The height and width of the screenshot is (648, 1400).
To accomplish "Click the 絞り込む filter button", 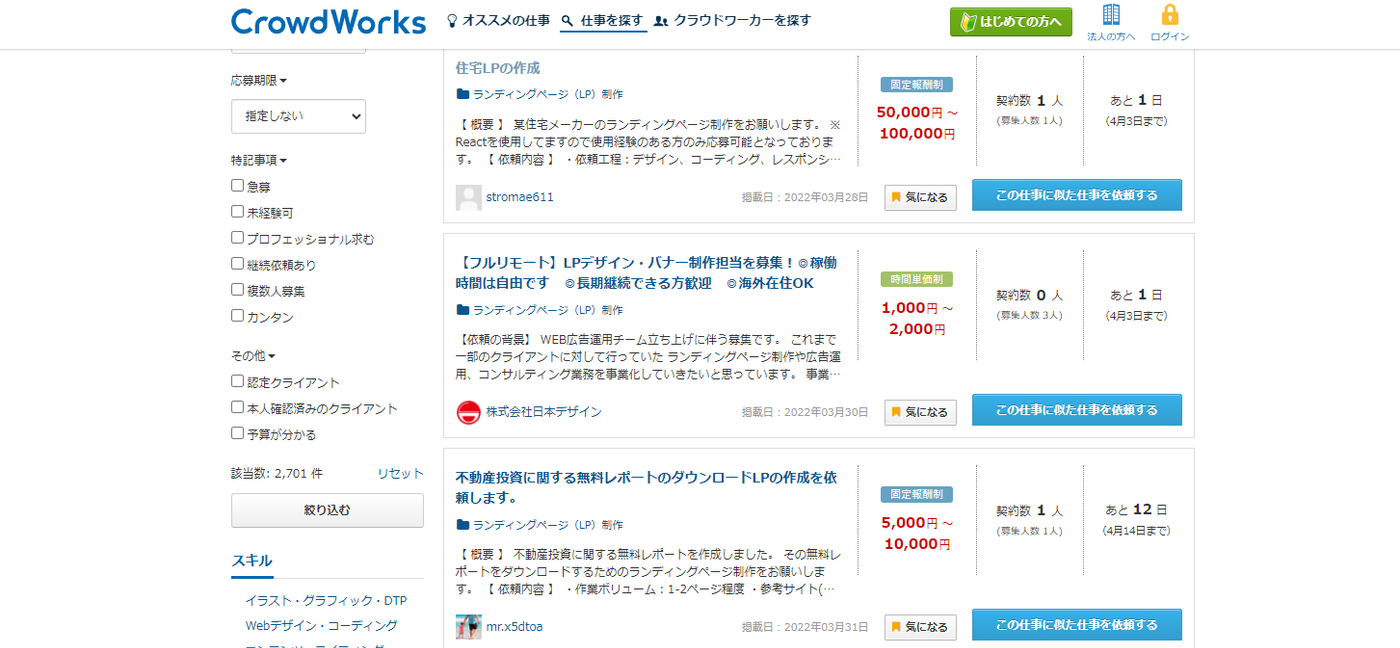I will click(x=327, y=510).
